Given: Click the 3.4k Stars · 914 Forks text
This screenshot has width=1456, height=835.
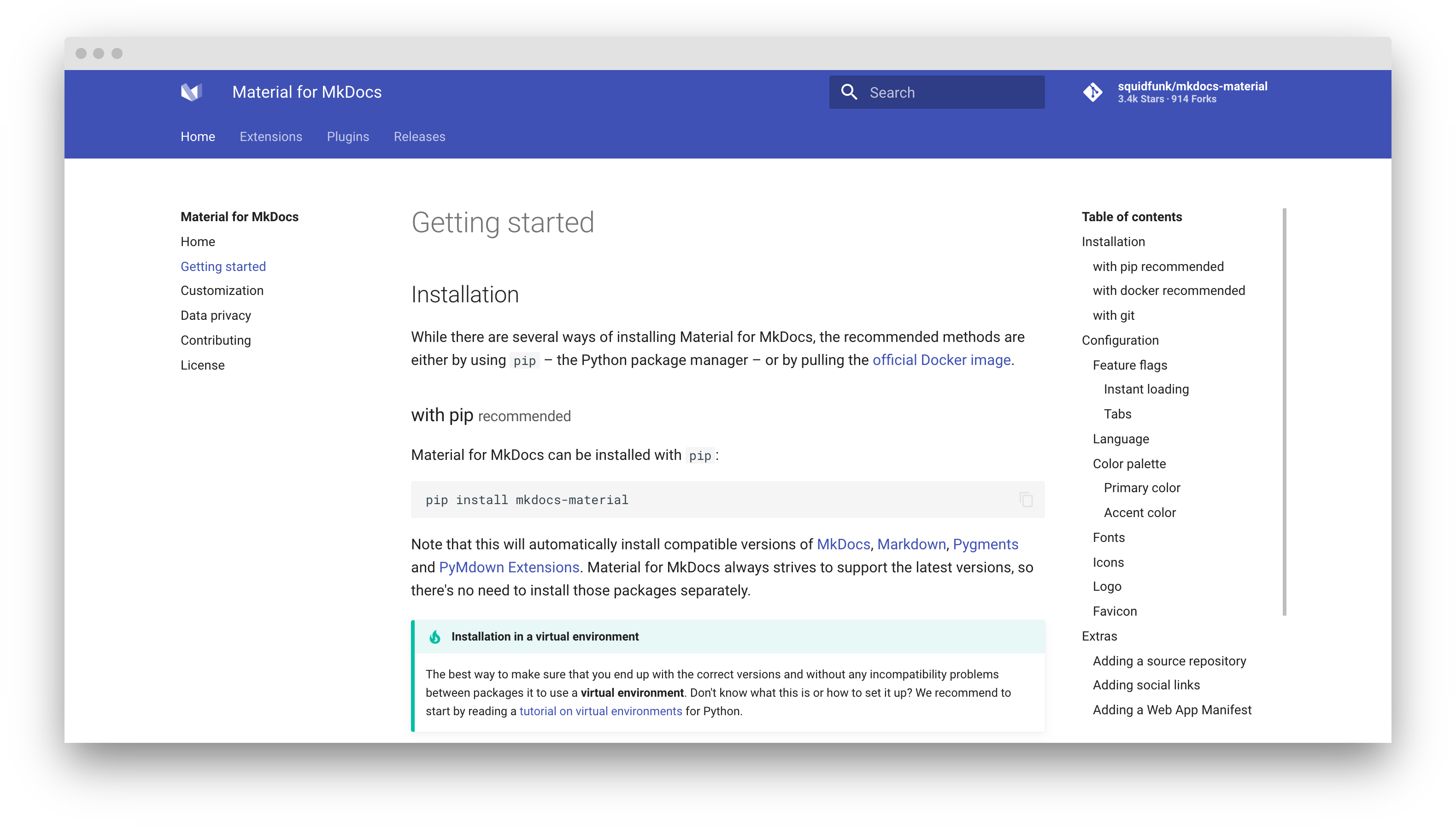Looking at the screenshot, I should pos(1167,99).
